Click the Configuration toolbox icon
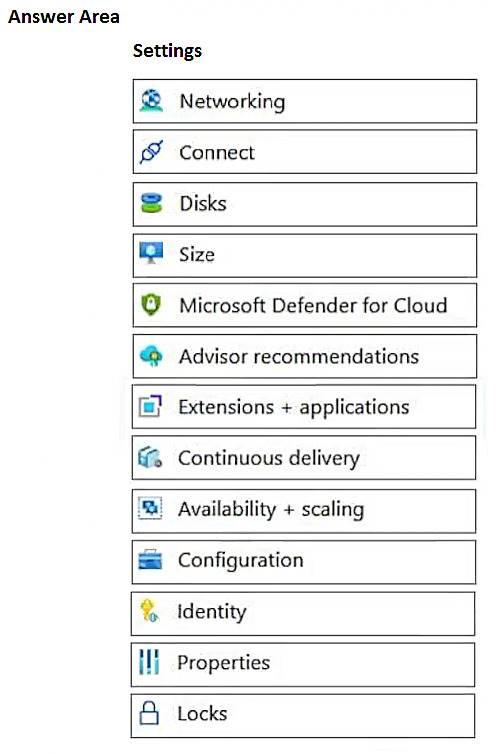502x754 pixels. tap(150, 559)
